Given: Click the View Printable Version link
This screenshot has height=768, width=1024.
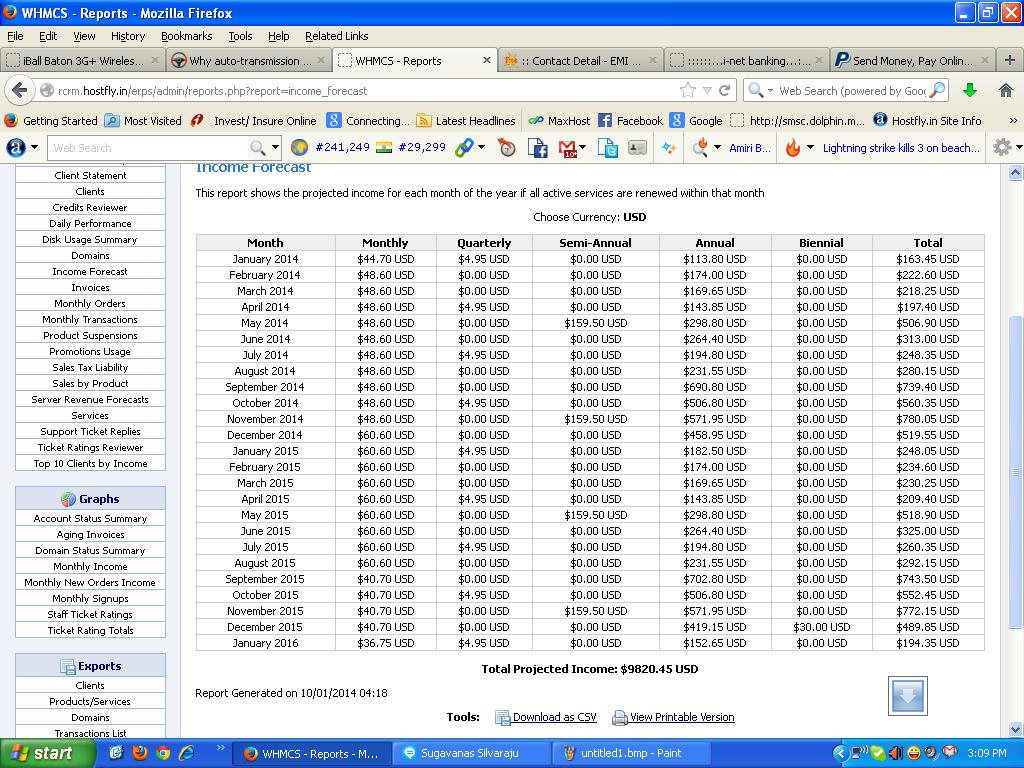Looking at the screenshot, I should 681,717.
